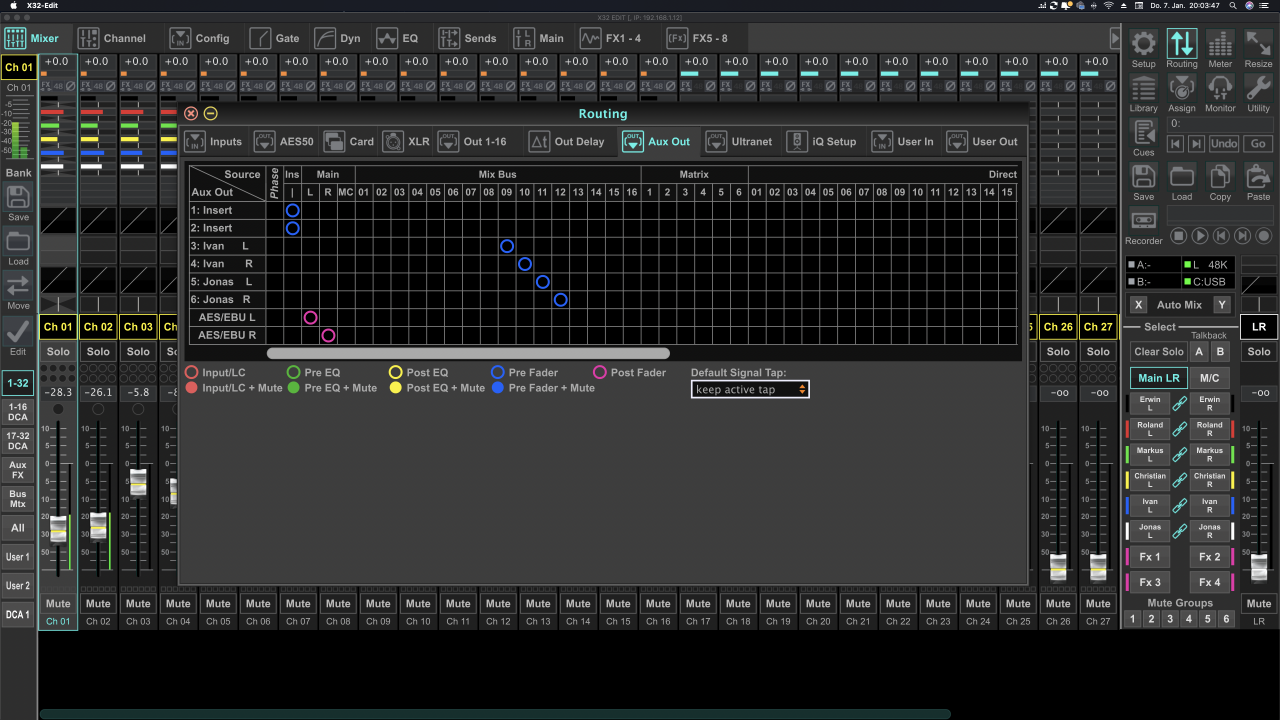Image resolution: width=1280 pixels, height=720 pixels.
Task: Open the Cues icon
Action: [1143, 132]
